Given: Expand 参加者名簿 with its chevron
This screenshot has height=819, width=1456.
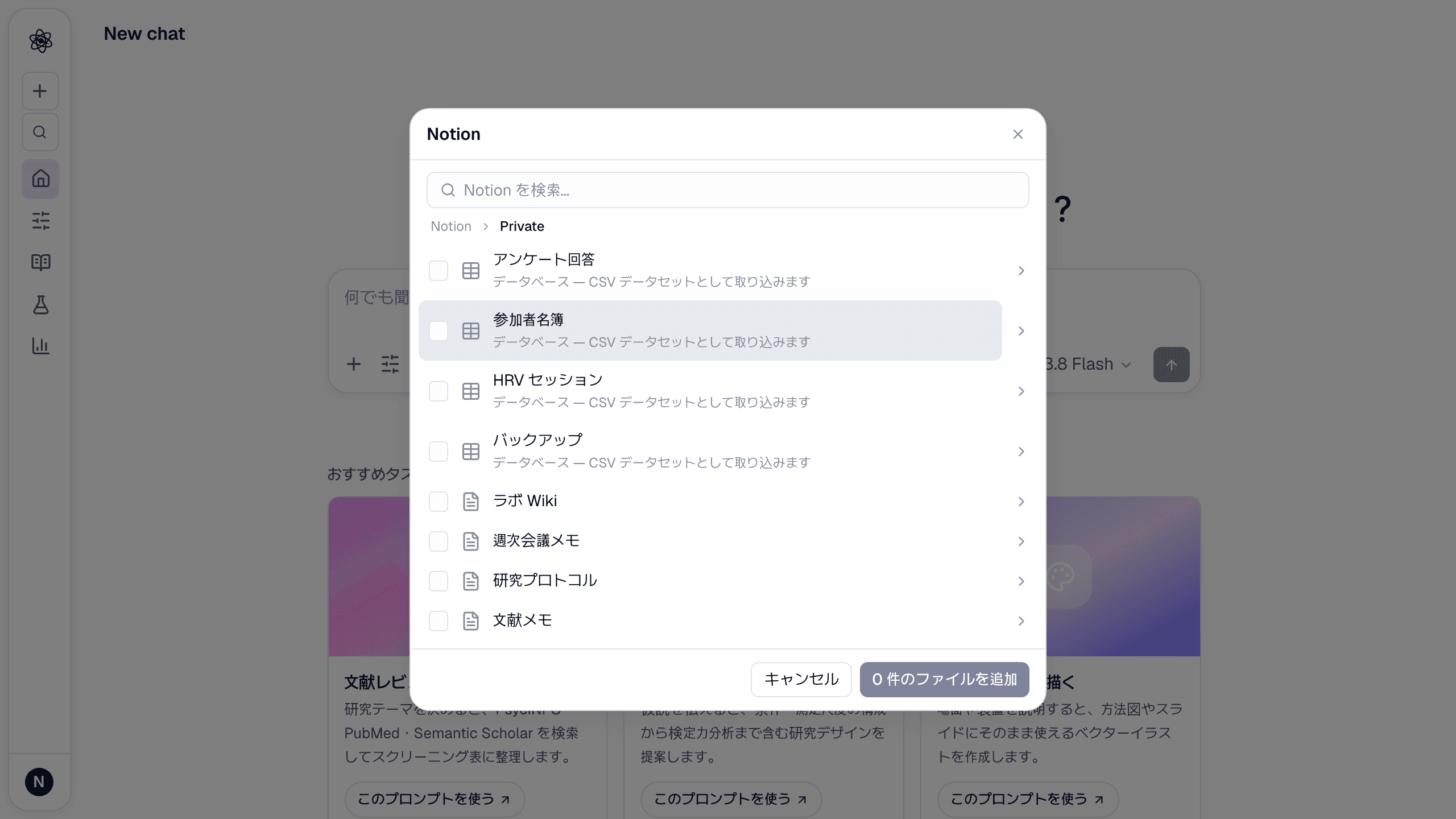Looking at the screenshot, I should pos(1021,331).
